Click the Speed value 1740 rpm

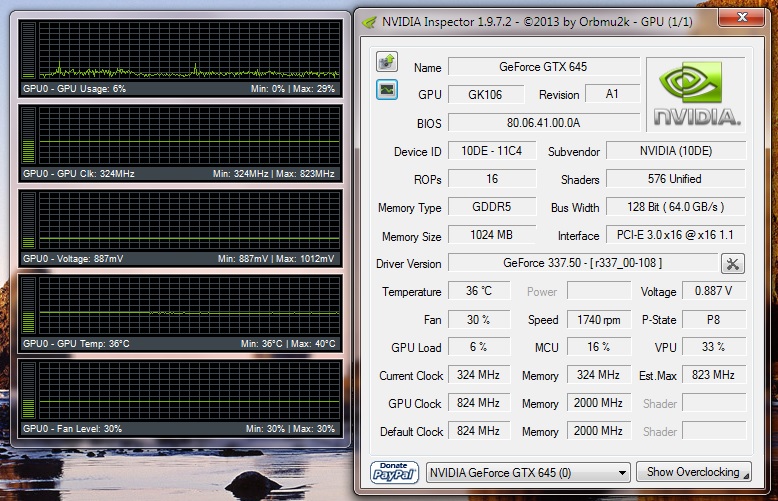[x=599, y=320]
